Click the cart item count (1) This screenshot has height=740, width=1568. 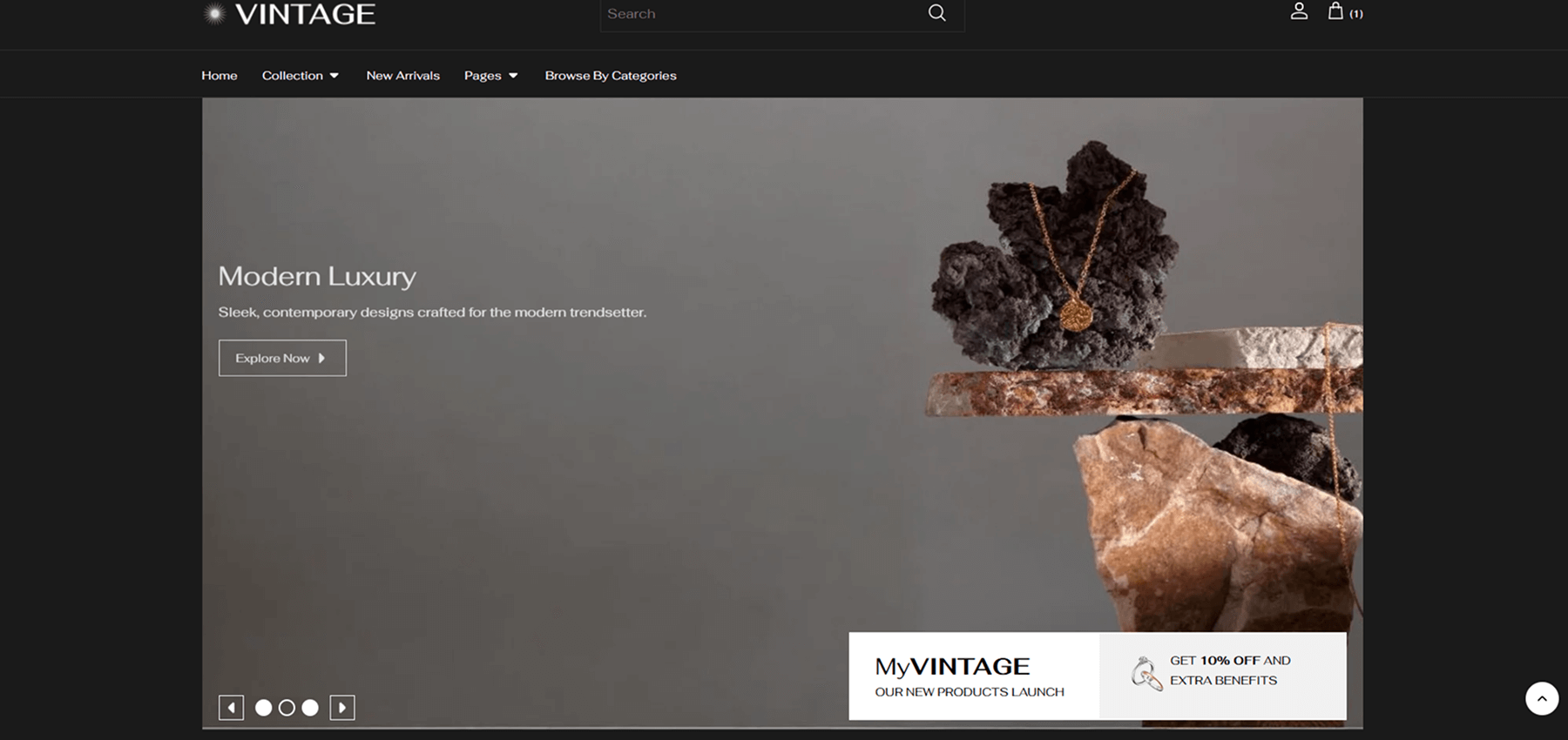pos(1356,14)
